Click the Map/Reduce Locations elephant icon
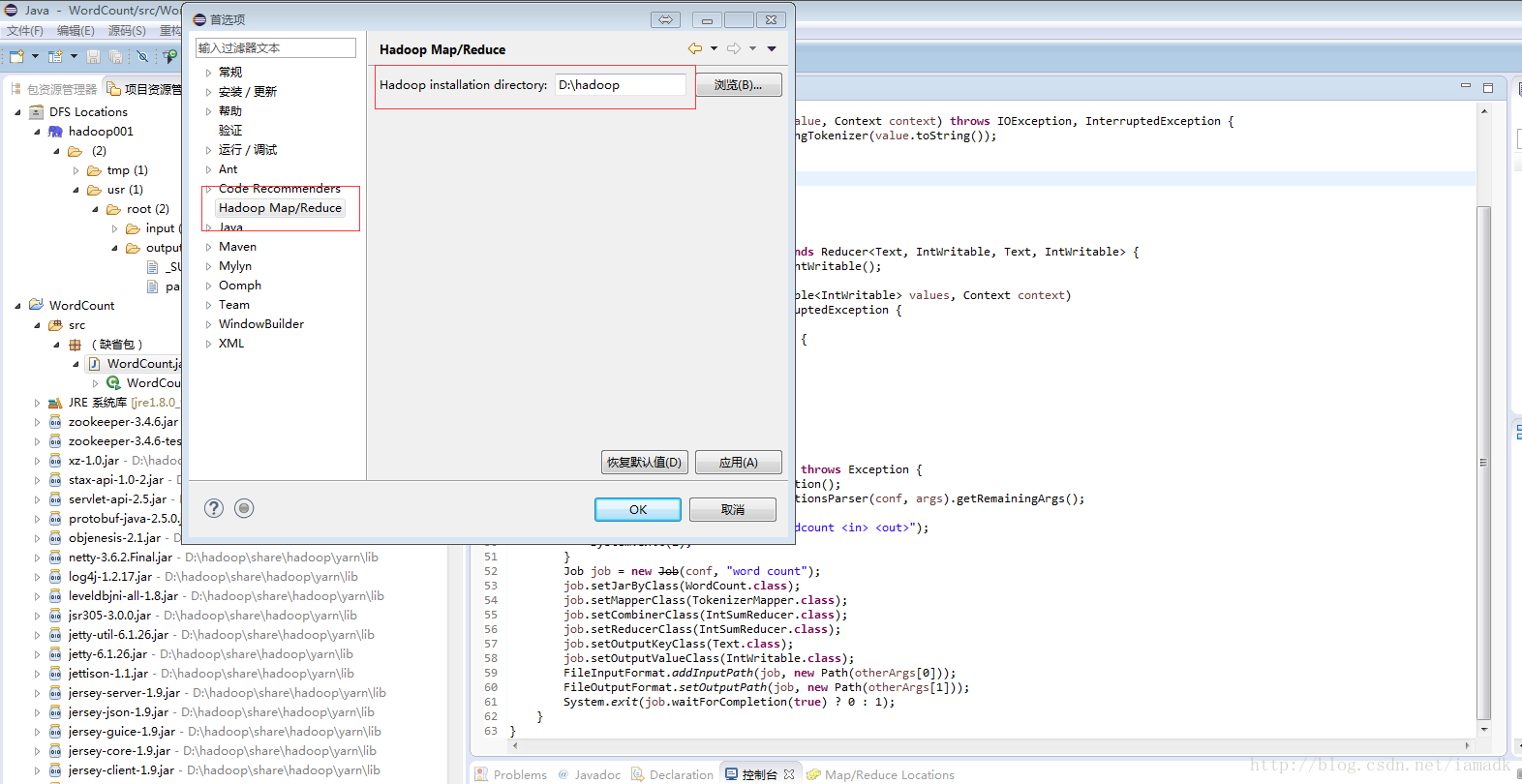Image resolution: width=1522 pixels, height=784 pixels. coord(813,774)
